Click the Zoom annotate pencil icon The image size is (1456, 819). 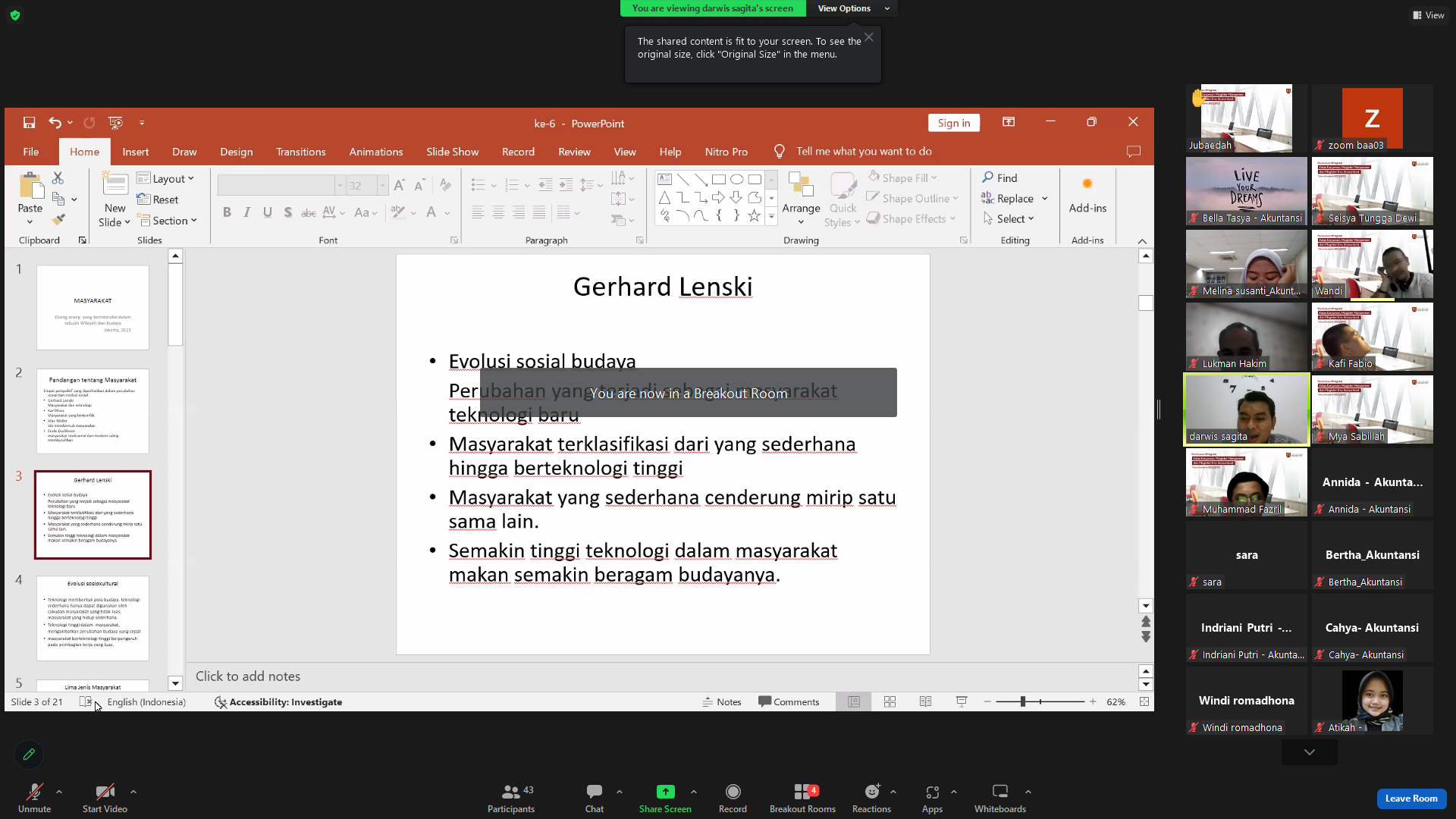[x=29, y=755]
